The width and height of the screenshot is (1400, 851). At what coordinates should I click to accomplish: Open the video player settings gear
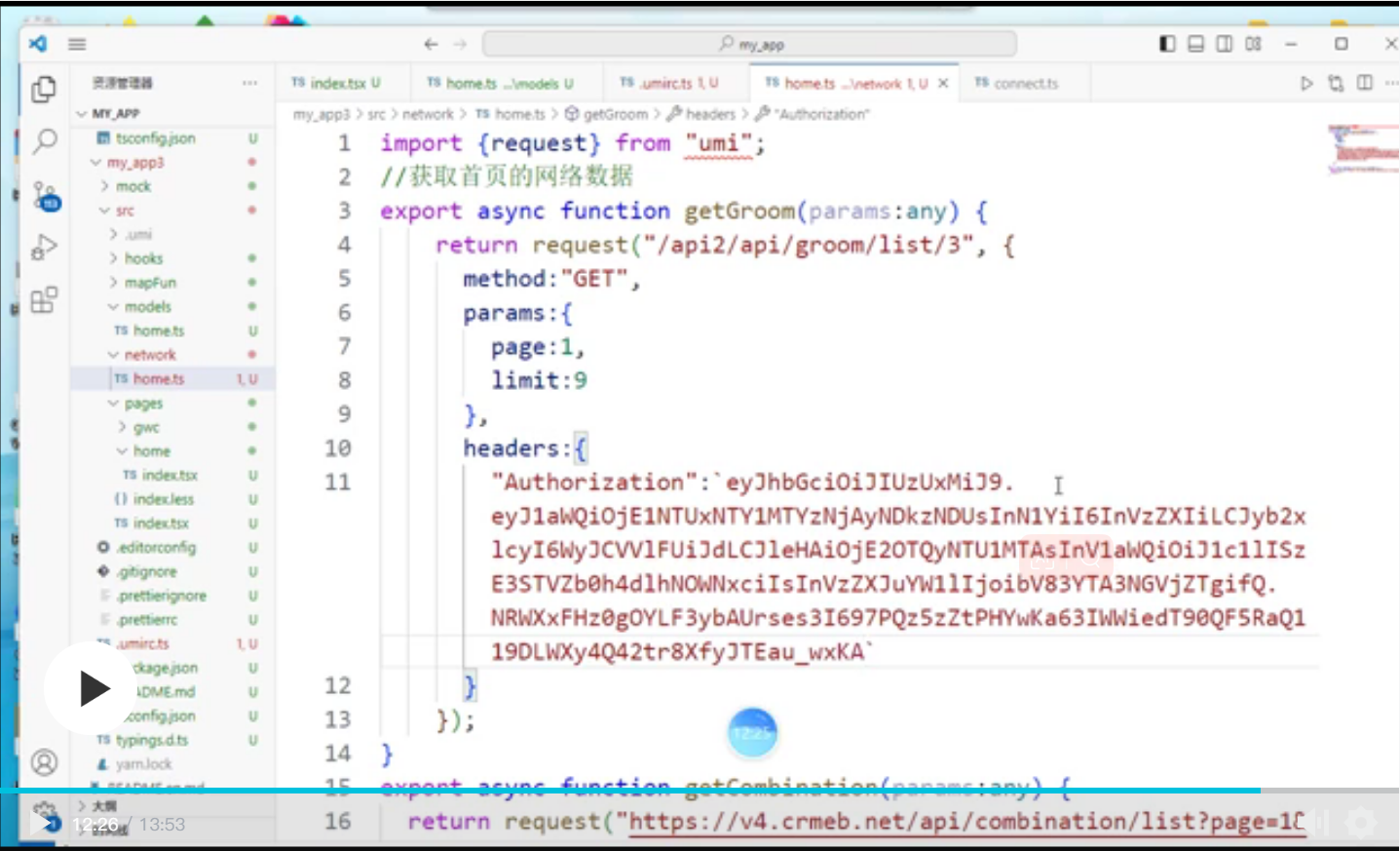pos(1361,824)
